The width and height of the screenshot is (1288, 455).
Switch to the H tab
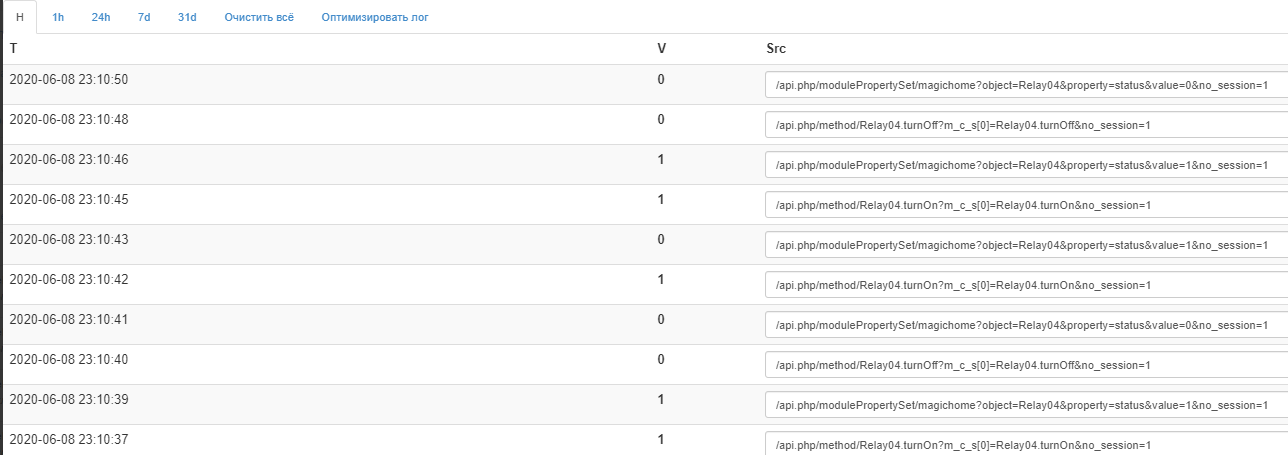[x=19, y=18]
